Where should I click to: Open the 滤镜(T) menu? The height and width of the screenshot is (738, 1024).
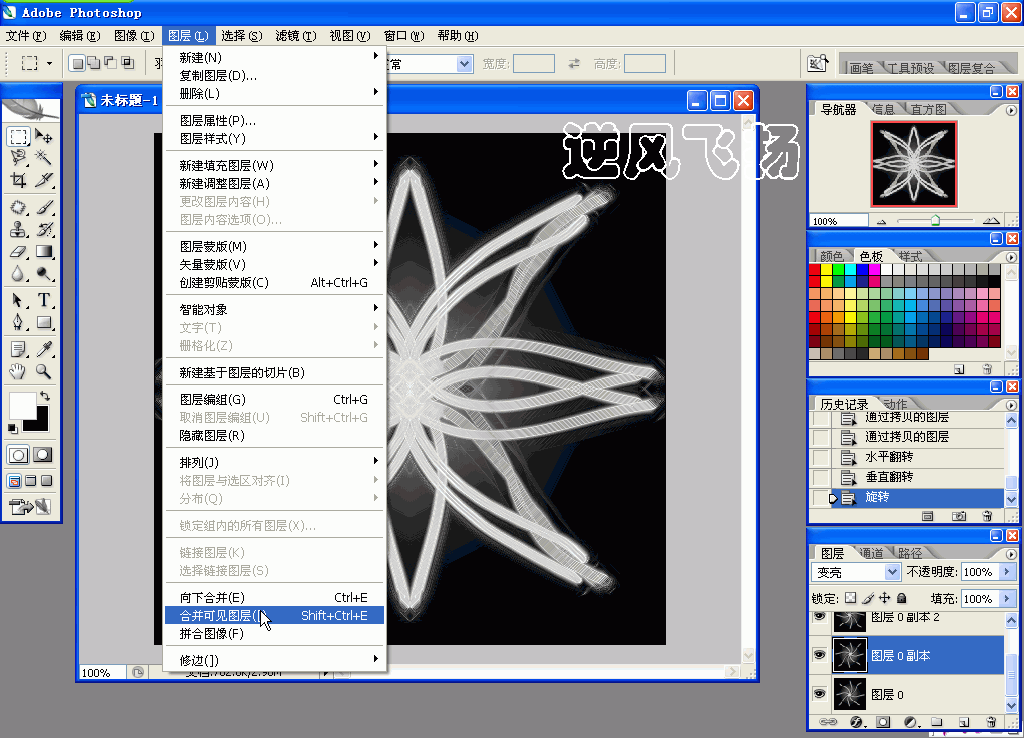(296, 36)
